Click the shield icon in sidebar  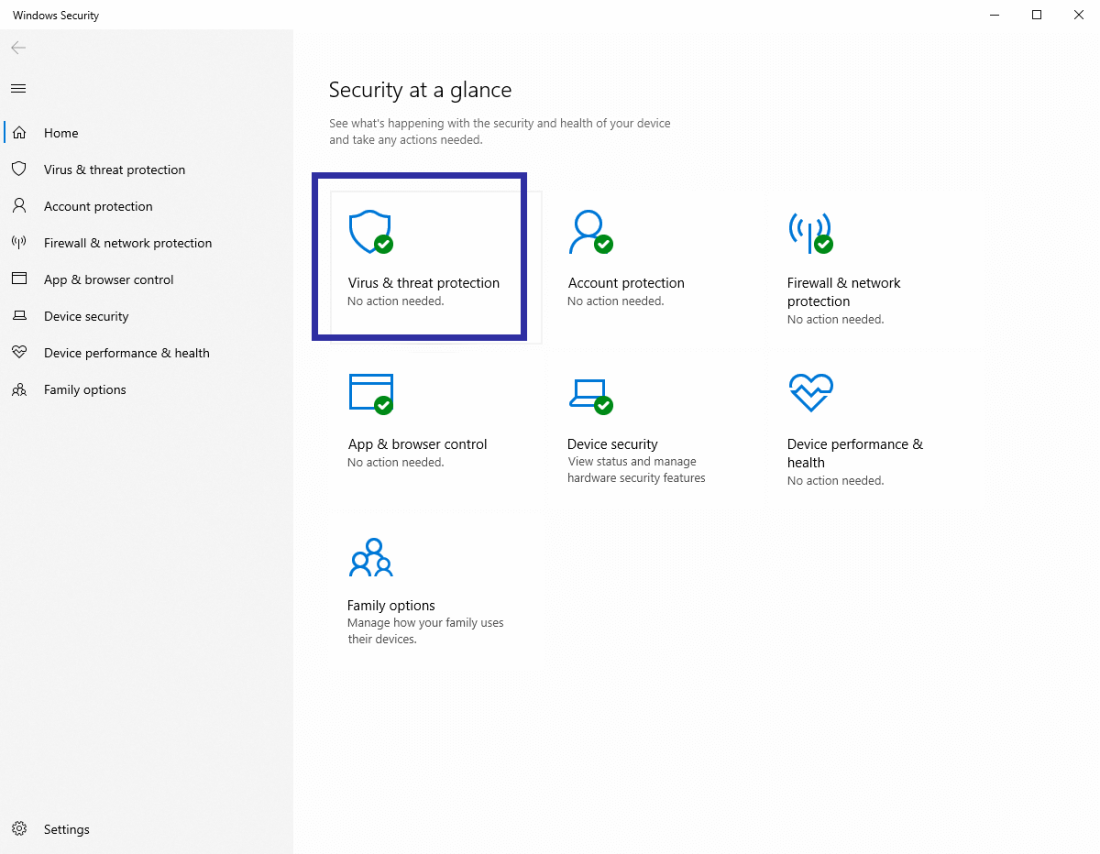coord(19,169)
